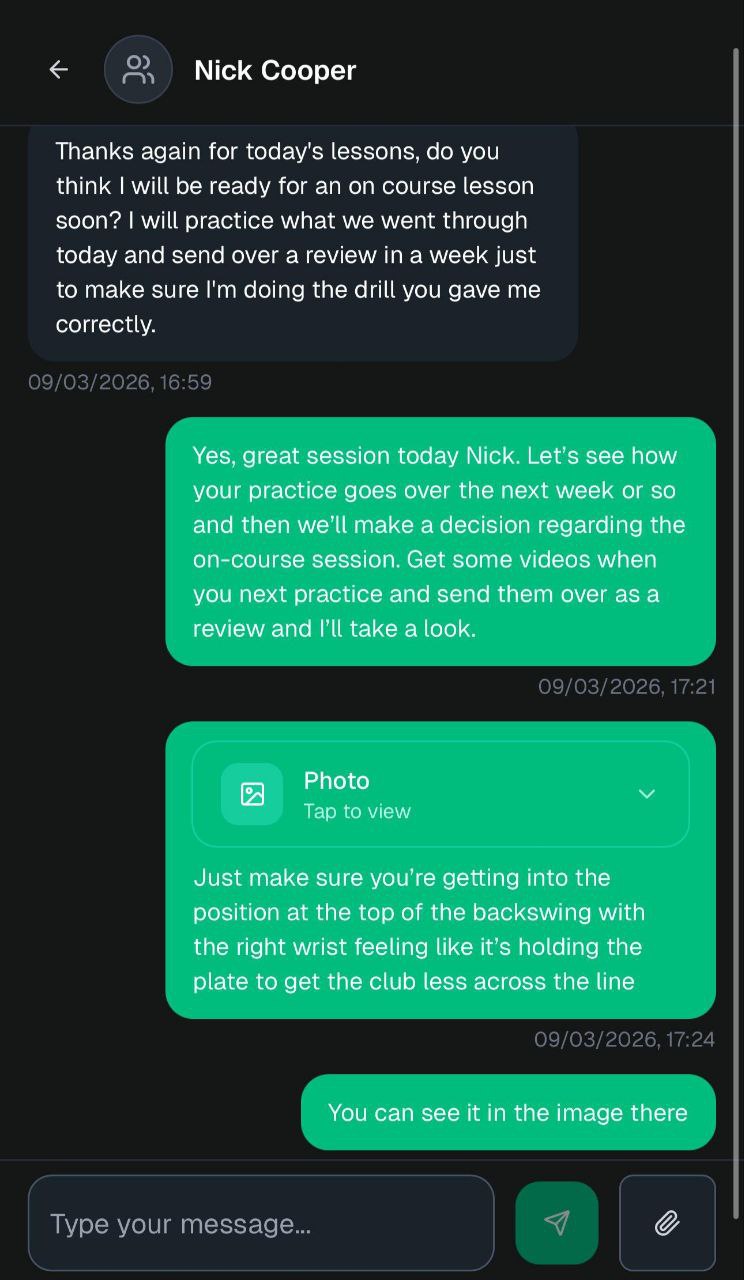The height and width of the screenshot is (1280, 744).
Task: Tap the timestamp under Nick's first message
Action: coord(120,382)
